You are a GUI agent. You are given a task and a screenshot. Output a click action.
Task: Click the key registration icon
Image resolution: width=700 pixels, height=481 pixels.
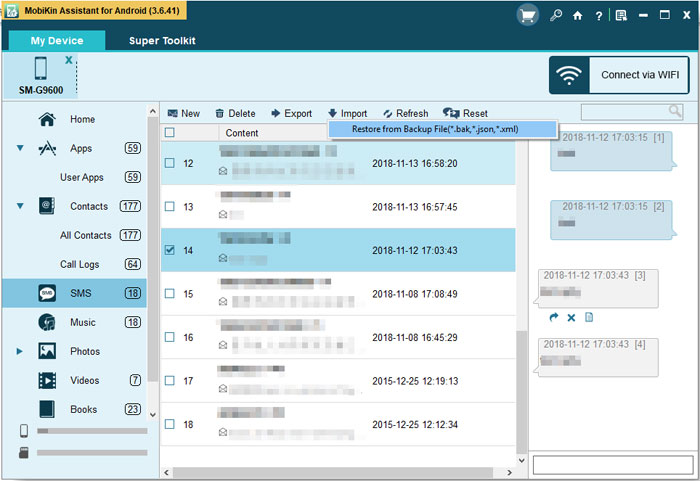pyautogui.click(x=556, y=16)
